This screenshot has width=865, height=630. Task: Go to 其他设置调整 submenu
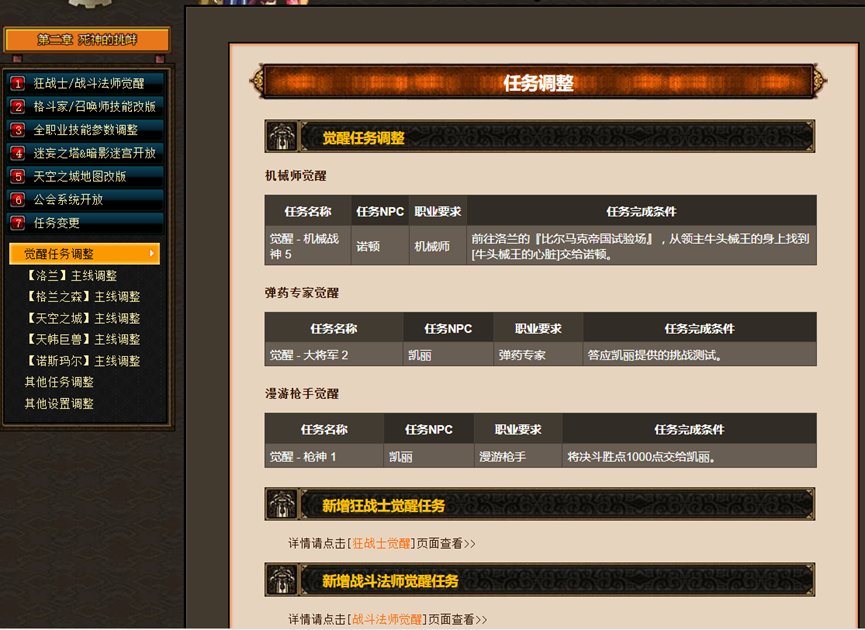59,403
